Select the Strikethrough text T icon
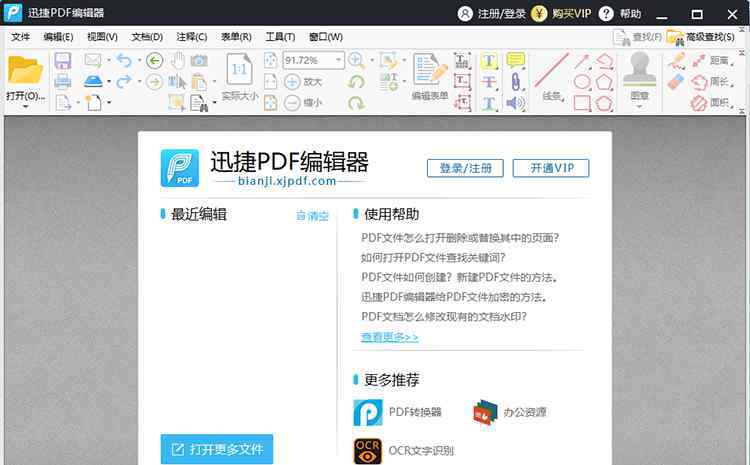The image size is (750, 465). tap(489, 82)
